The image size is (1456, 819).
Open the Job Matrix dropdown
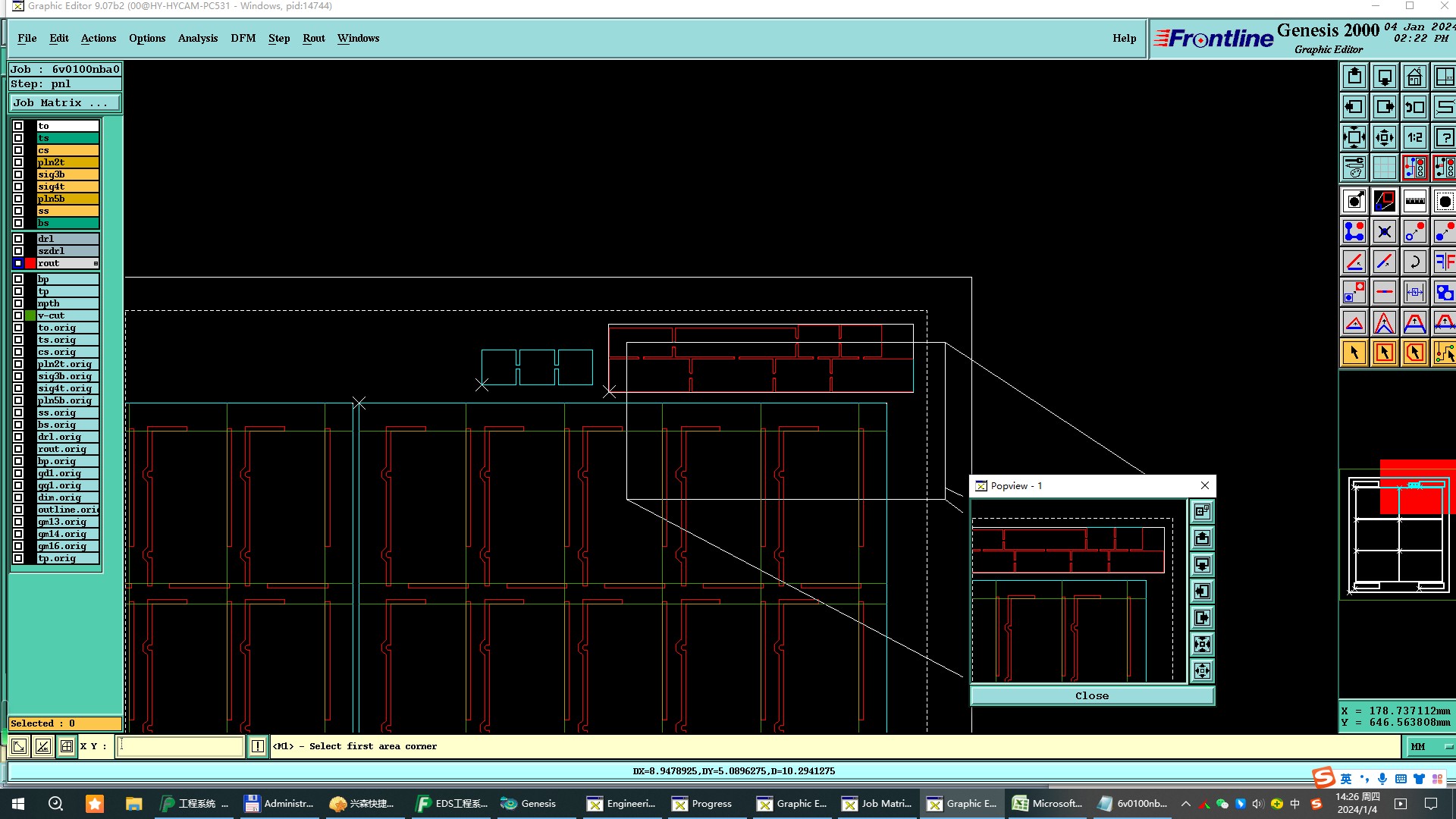point(64,103)
